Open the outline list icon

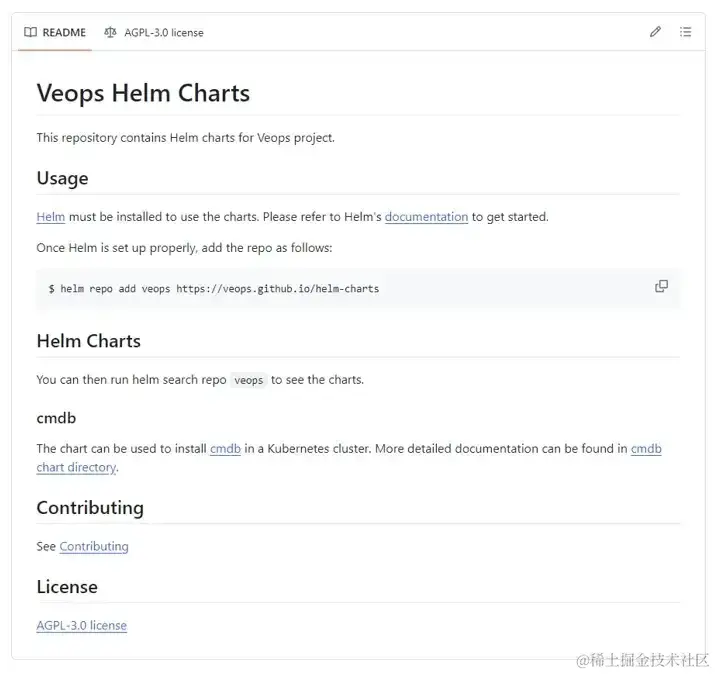tap(685, 32)
